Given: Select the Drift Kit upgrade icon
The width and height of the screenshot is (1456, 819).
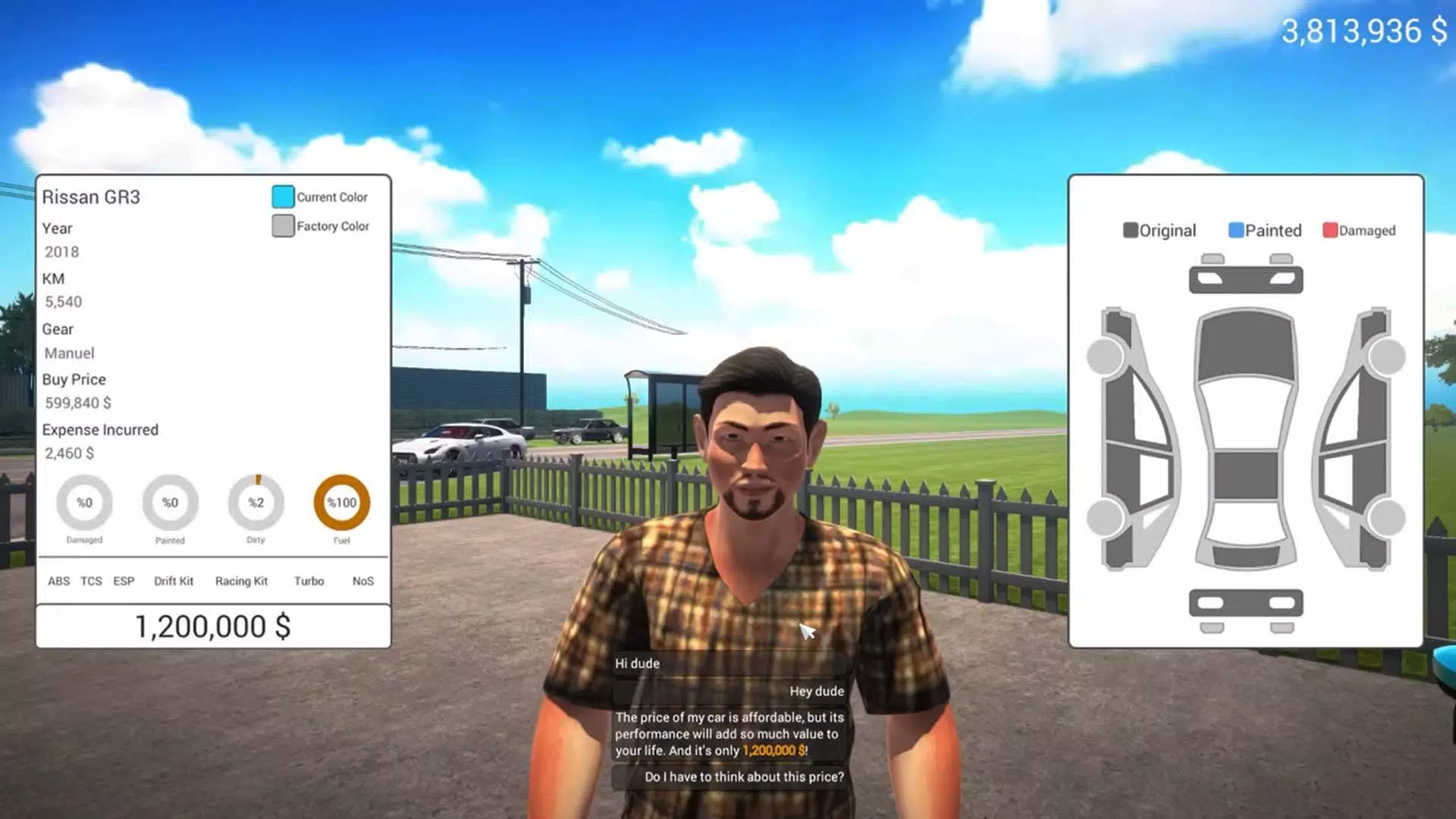Looking at the screenshot, I should [172, 580].
